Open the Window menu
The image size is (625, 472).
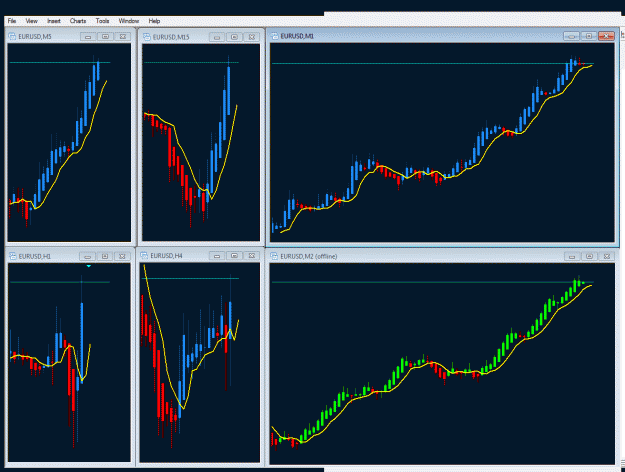coord(129,21)
